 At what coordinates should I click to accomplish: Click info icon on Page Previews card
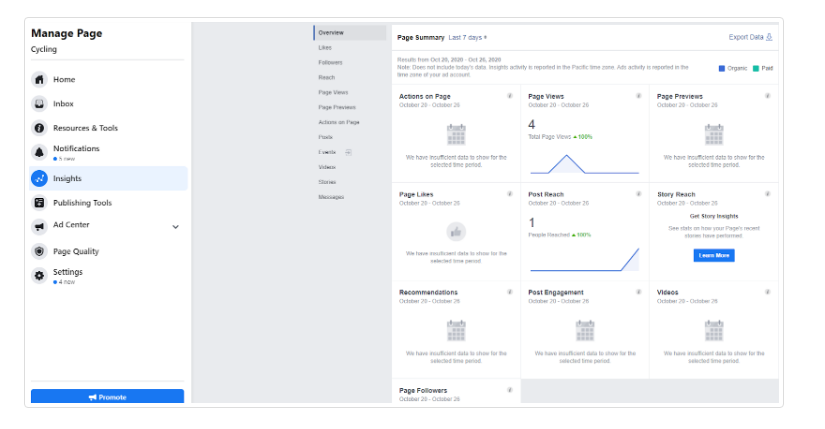[767, 96]
